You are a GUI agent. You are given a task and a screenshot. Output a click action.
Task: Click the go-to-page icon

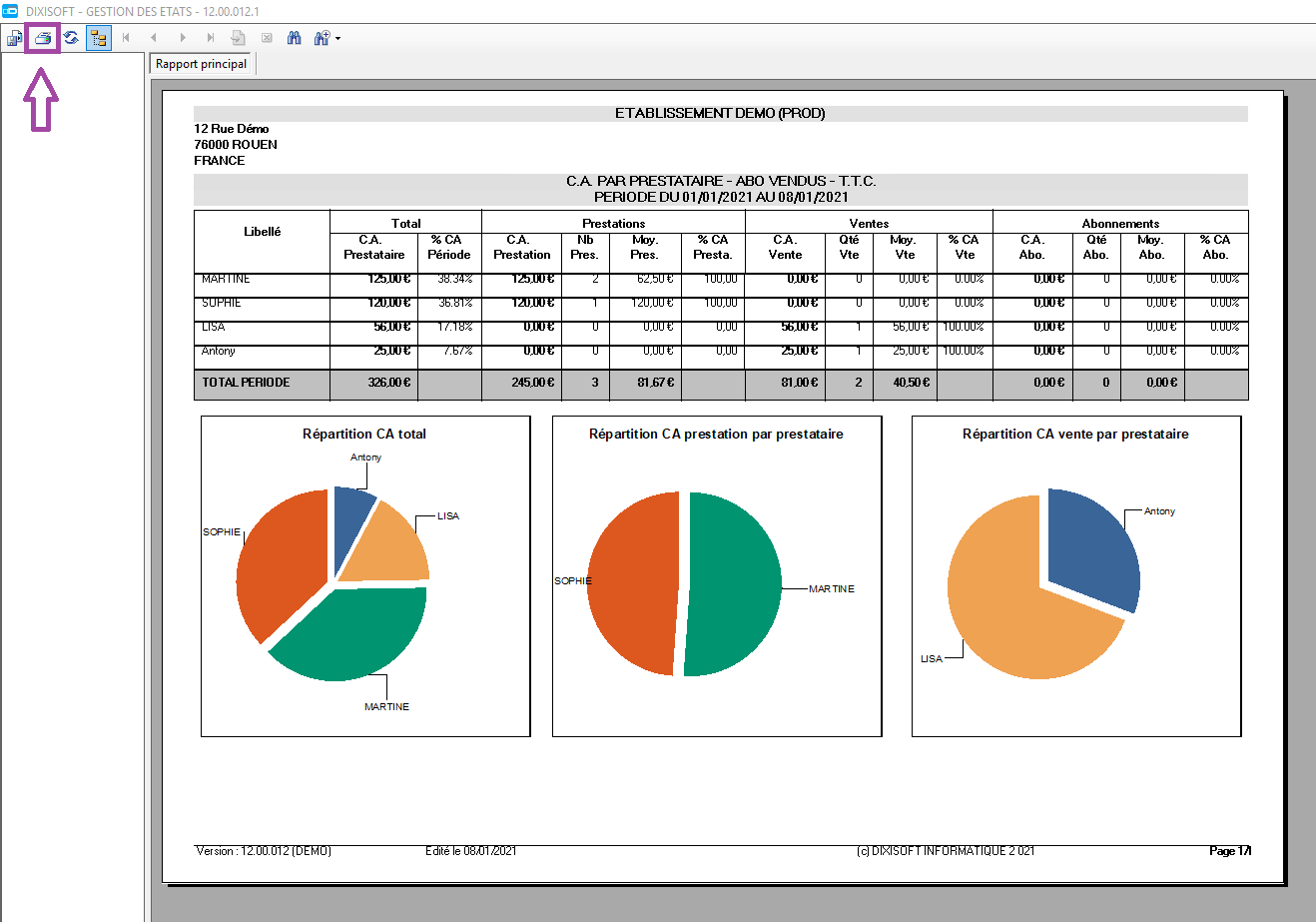pos(239,38)
